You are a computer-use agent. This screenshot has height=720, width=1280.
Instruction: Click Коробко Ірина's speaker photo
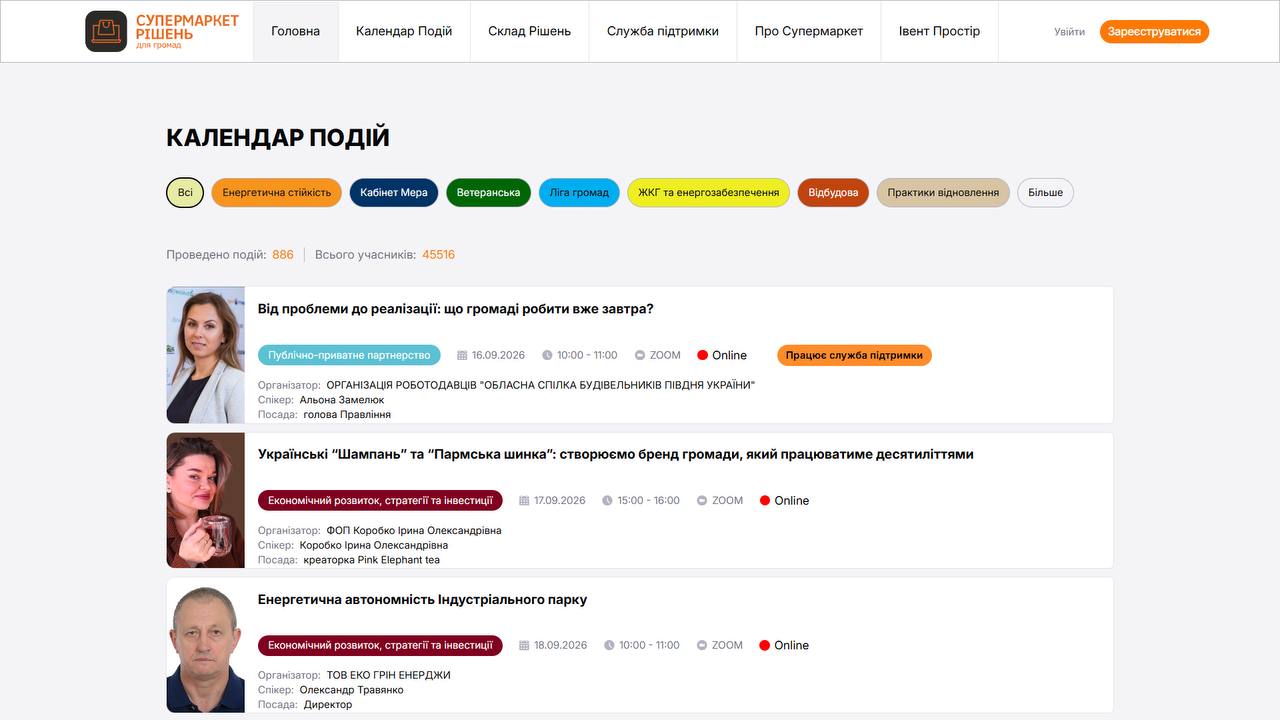(x=206, y=500)
